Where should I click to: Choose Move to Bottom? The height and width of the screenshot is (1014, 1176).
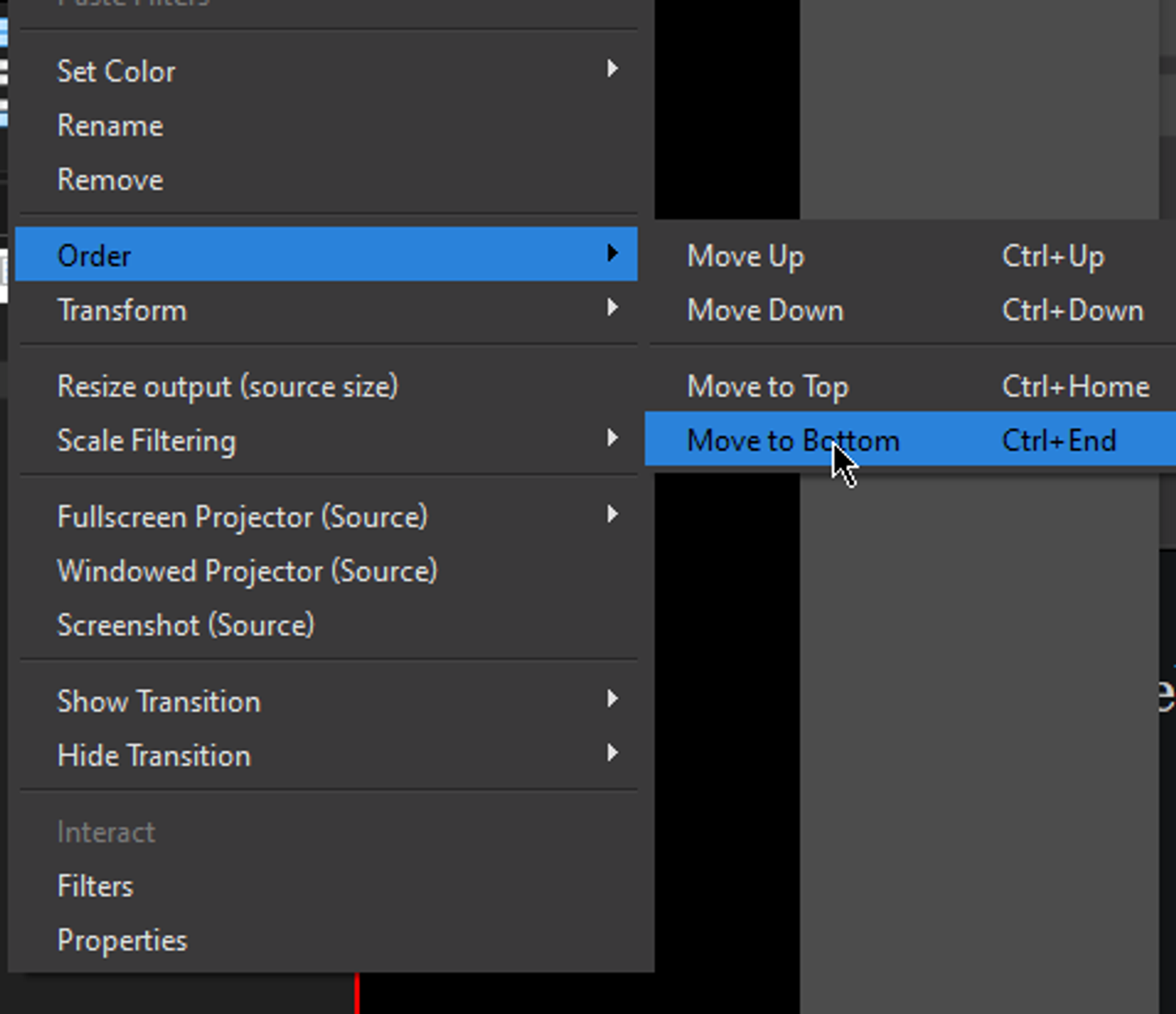click(x=911, y=440)
